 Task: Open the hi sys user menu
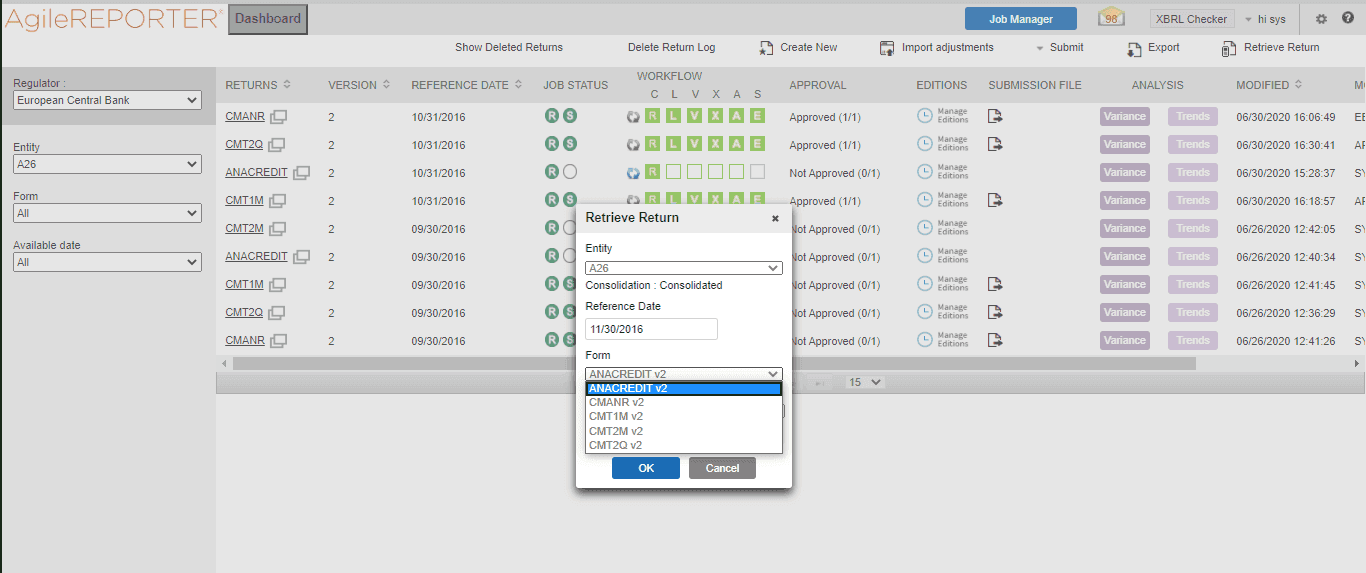click(x=1266, y=19)
